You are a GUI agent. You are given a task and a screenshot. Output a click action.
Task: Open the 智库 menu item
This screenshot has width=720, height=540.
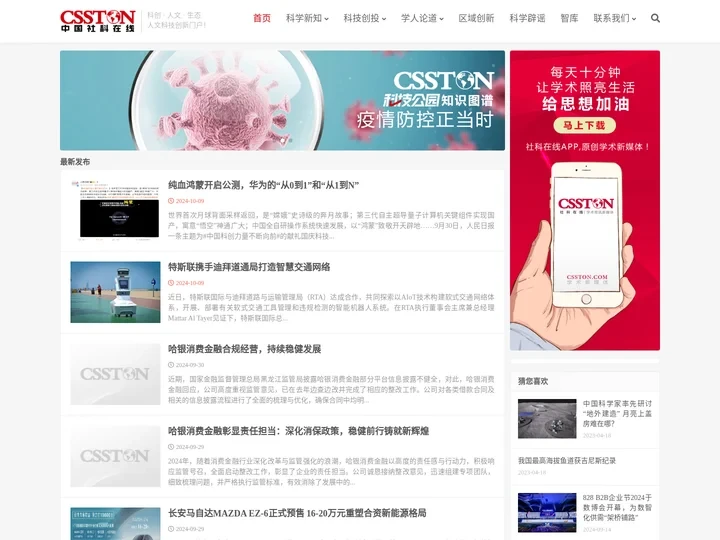tap(569, 18)
